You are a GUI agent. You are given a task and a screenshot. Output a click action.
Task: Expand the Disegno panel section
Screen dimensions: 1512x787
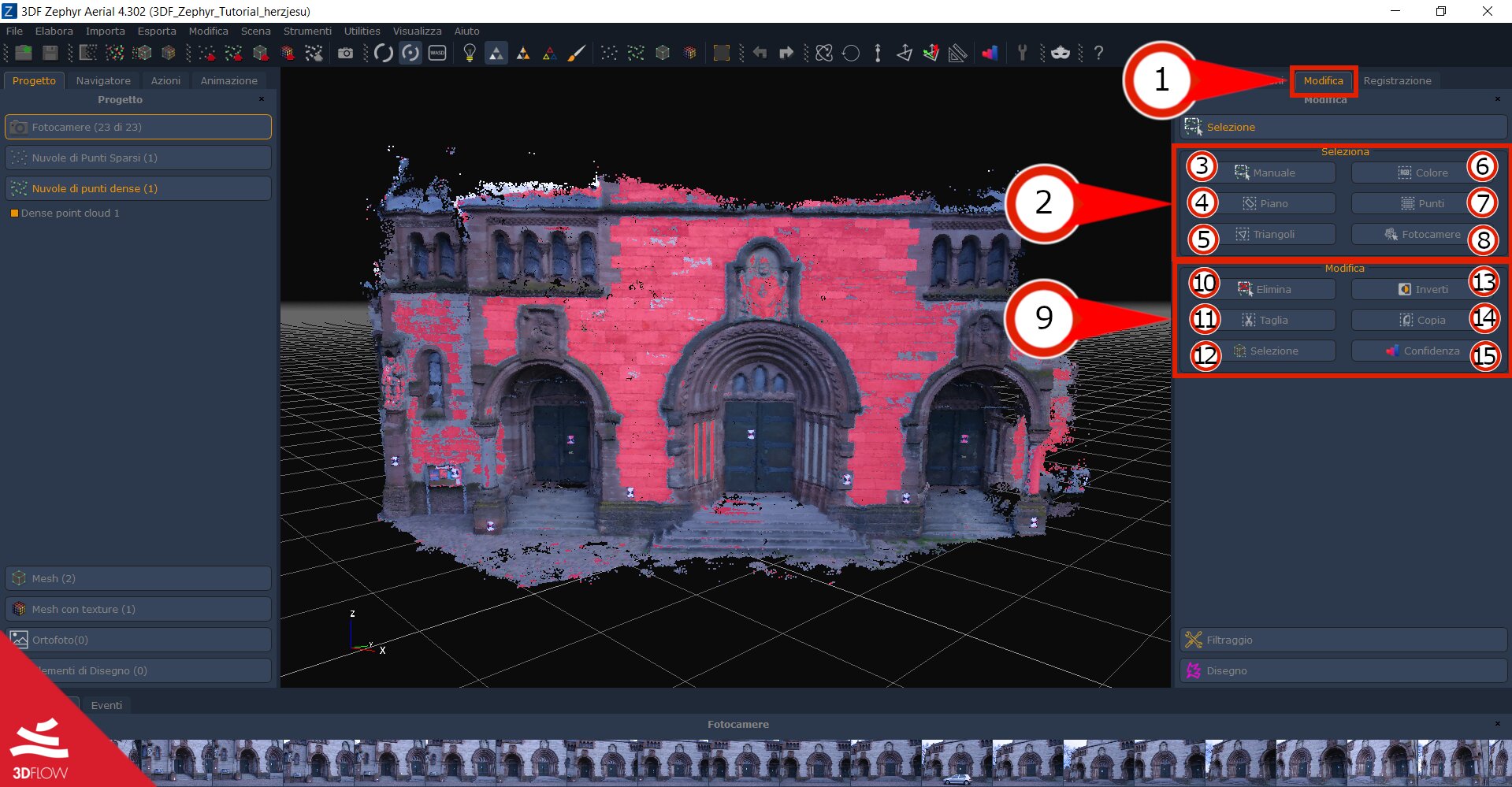click(1343, 670)
